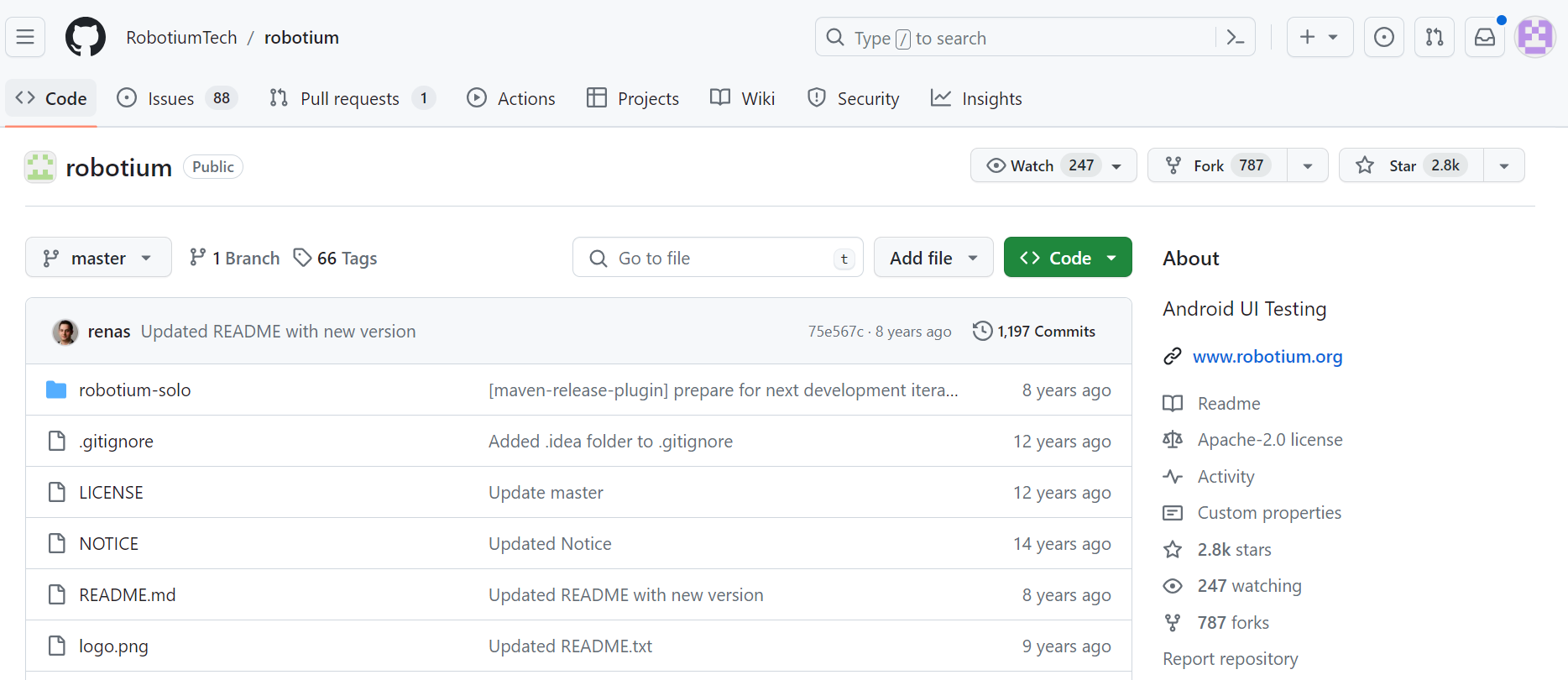Open the notifications inbox icon

[1485, 37]
